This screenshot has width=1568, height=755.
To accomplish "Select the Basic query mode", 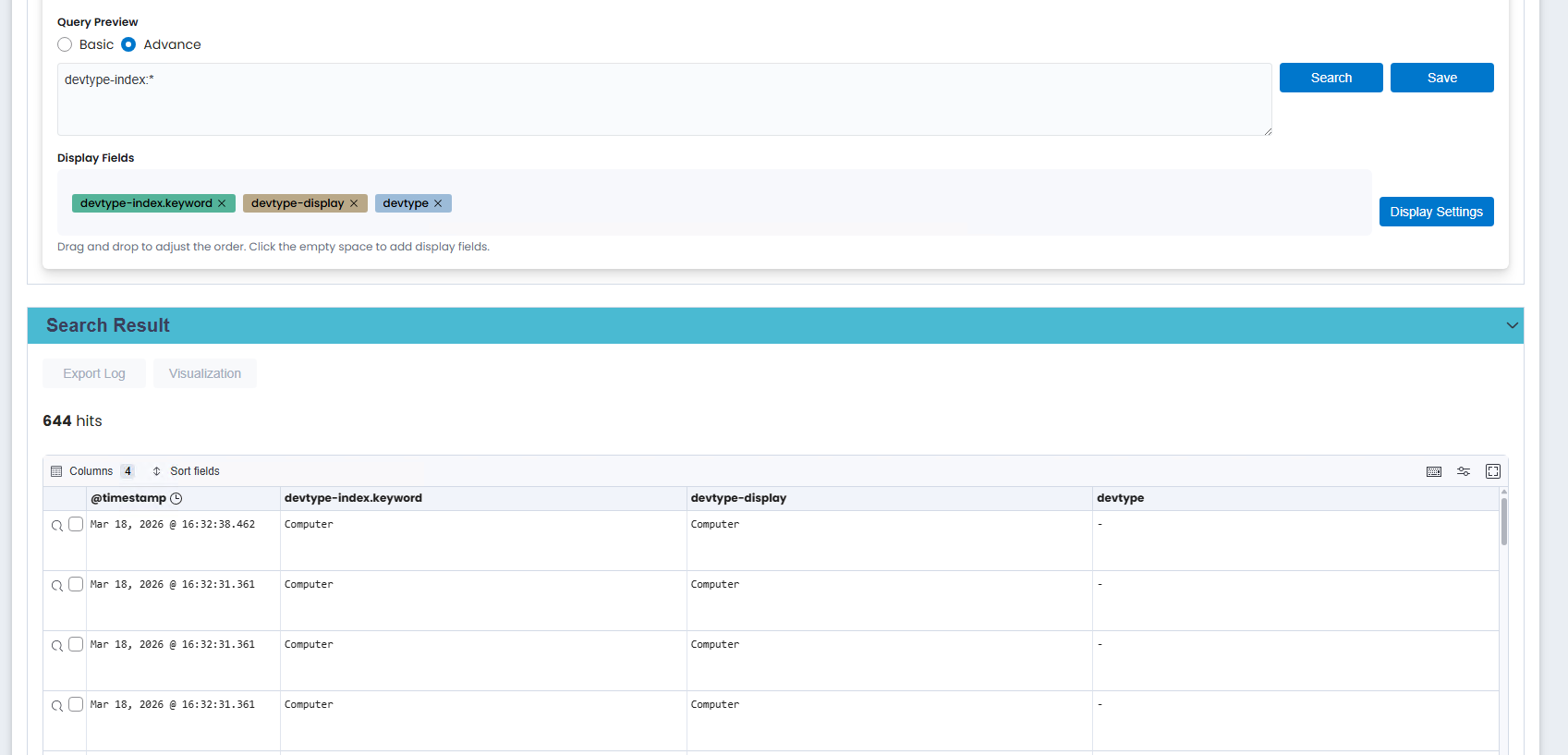I will tap(65, 44).
